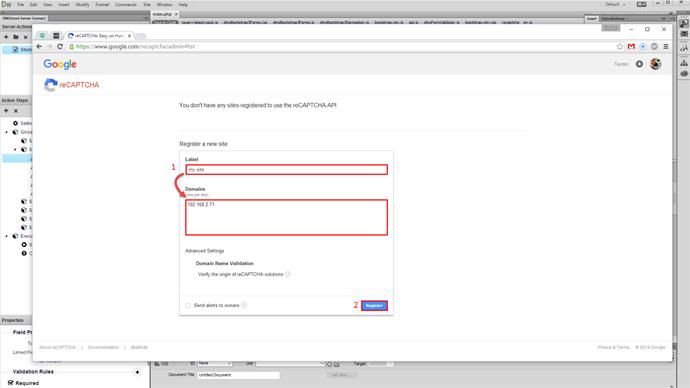Toggle Send alerts to owners checkbox
Image resolution: width=690 pixels, height=388 pixels.
188,305
